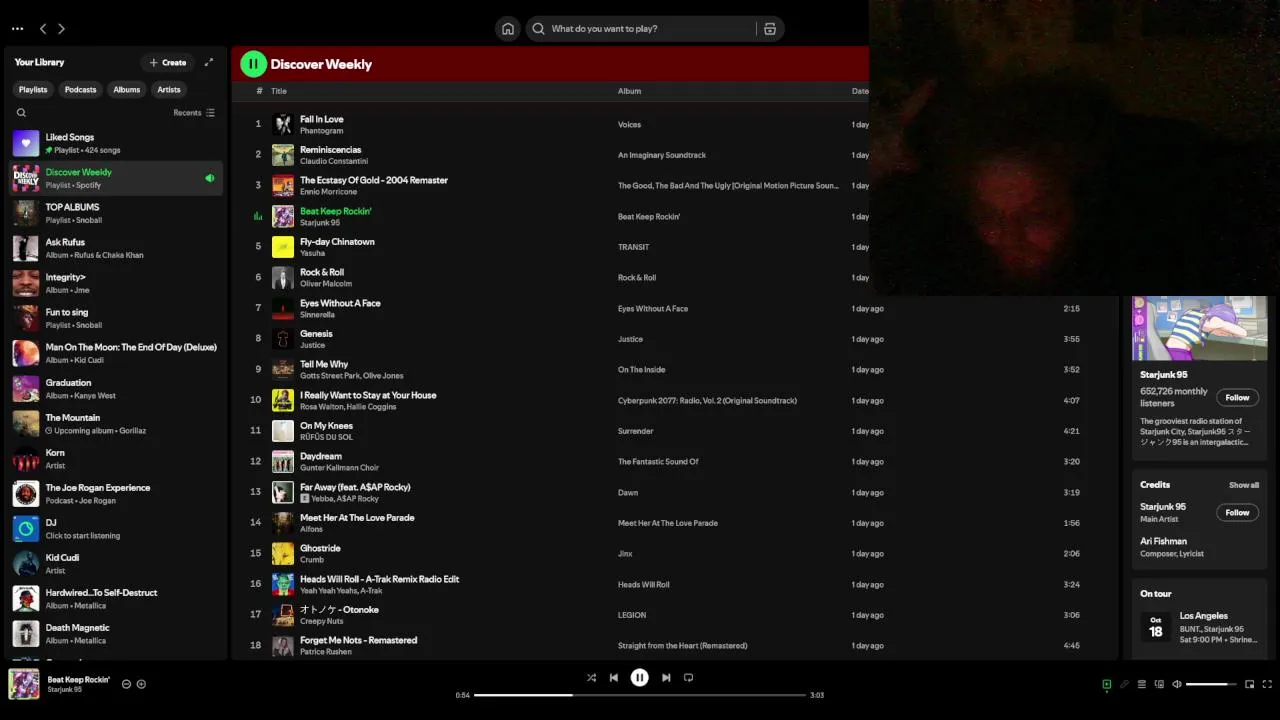Skip to the previous track

pyautogui.click(x=613, y=677)
